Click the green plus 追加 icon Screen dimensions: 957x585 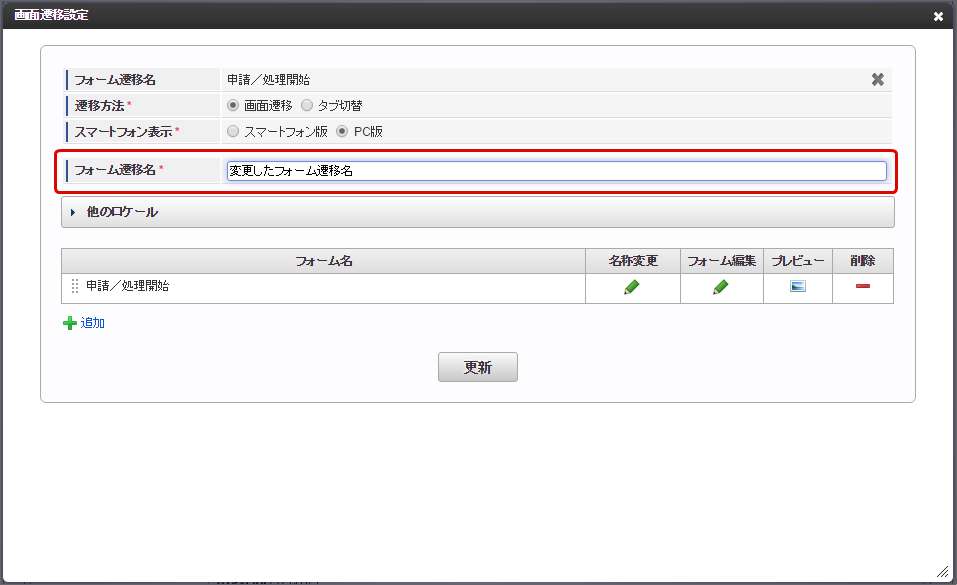70,323
